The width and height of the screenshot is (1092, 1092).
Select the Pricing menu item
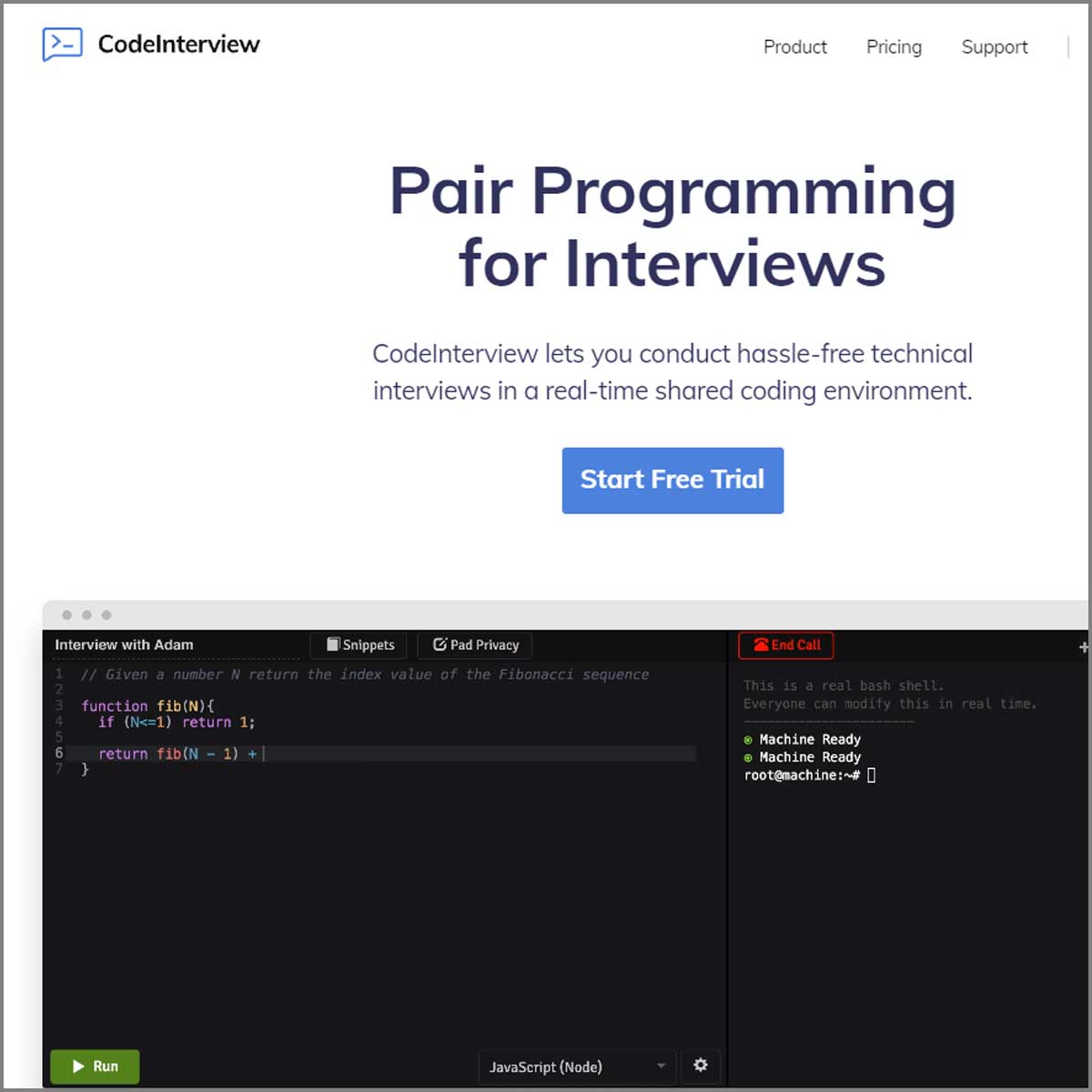(894, 47)
